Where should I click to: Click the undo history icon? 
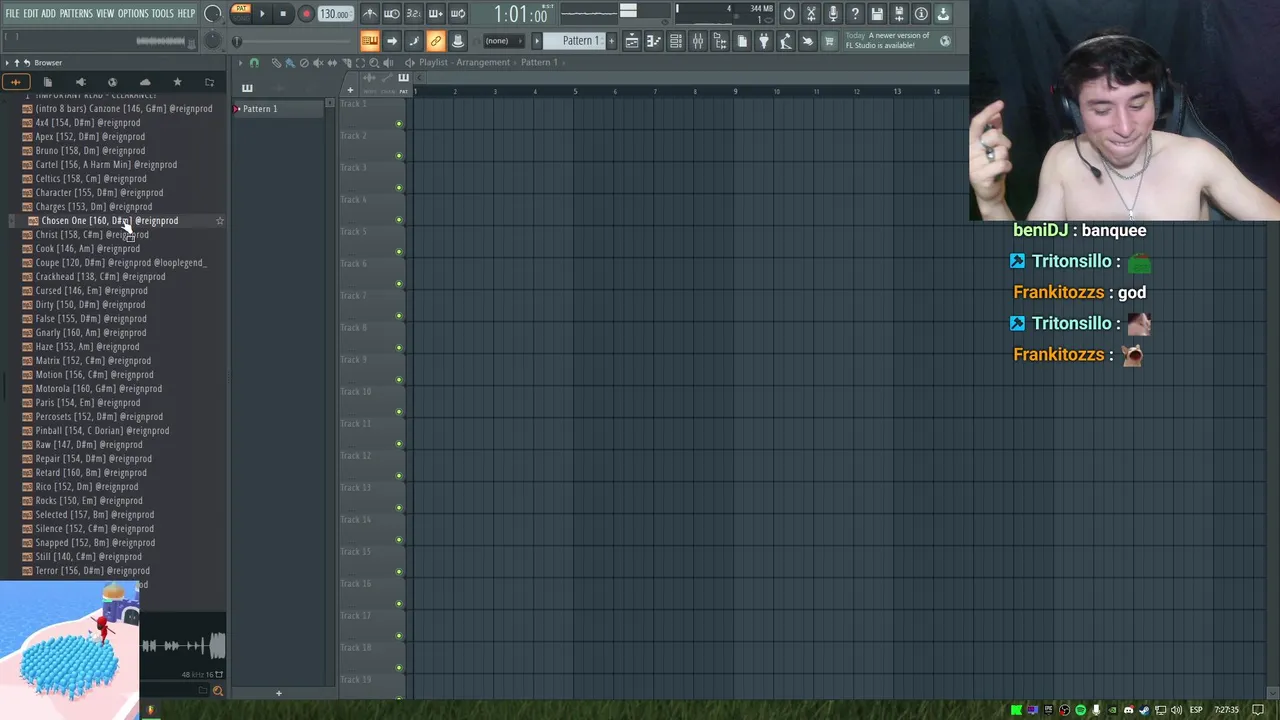pos(789,14)
